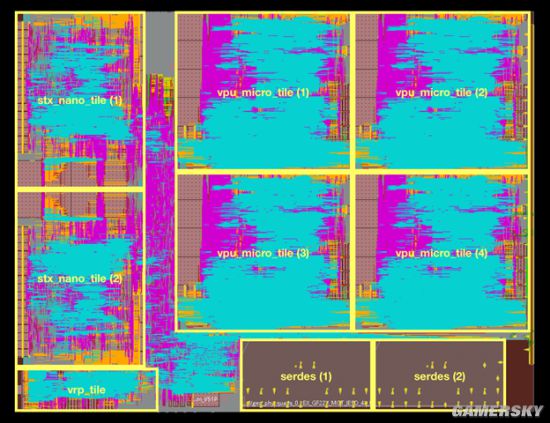Click the GAMERSKY watermark

point(497,411)
